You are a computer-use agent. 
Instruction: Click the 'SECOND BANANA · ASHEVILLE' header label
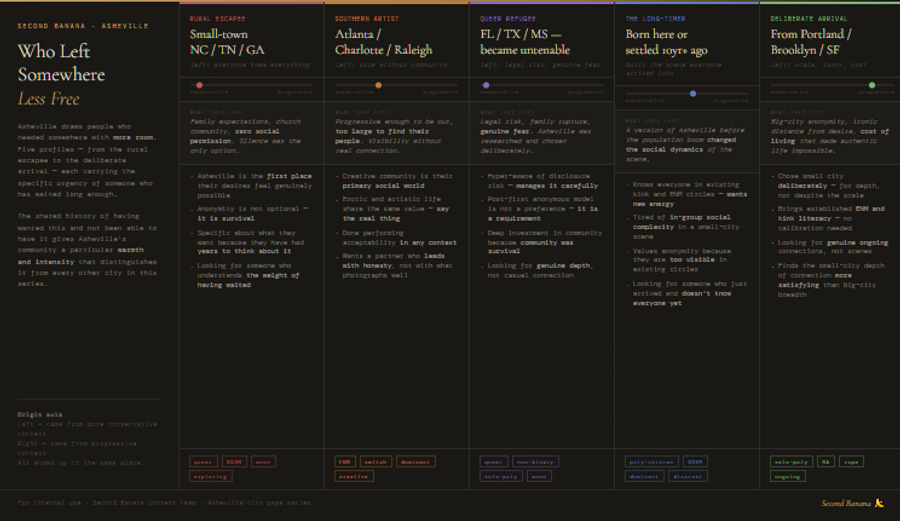pyautogui.click(x=83, y=26)
